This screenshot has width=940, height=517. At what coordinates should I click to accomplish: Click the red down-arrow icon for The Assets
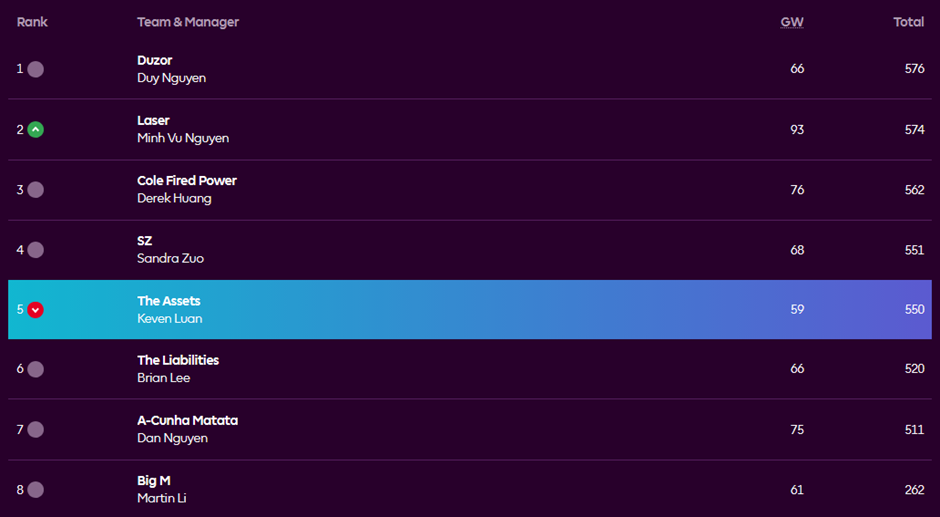(x=35, y=310)
